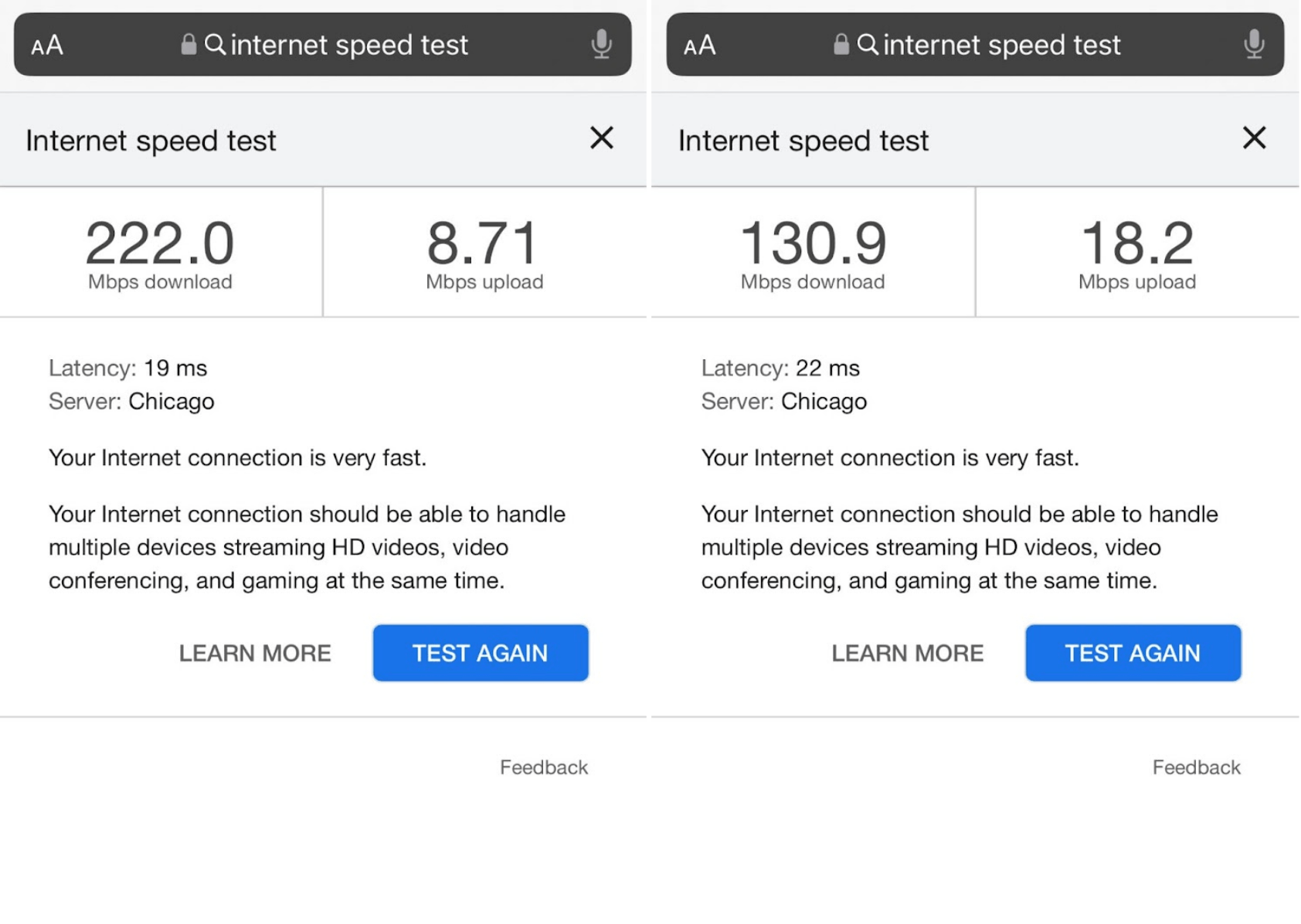Click the lock icon in right address bar
Image resolution: width=1301 pixels, height=924 pixels.
click(x=841, y=45)
